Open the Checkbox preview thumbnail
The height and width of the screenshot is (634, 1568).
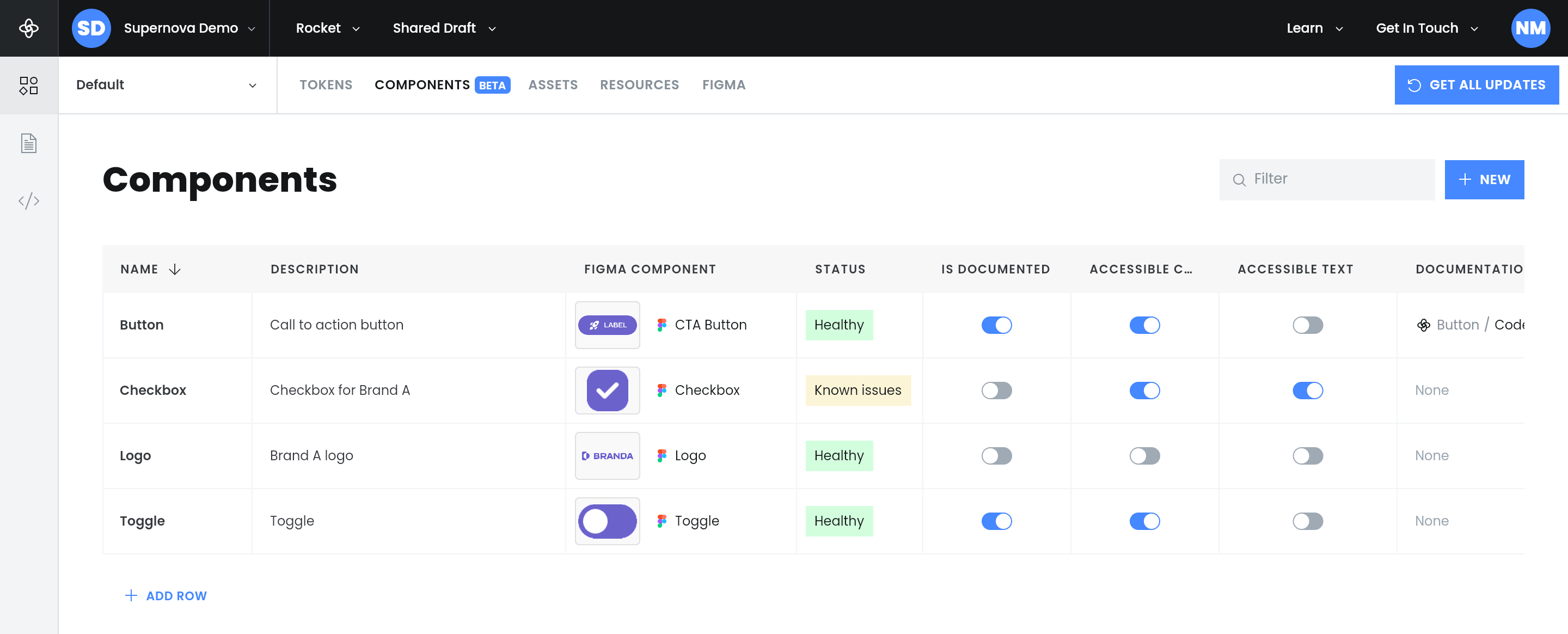608,391
